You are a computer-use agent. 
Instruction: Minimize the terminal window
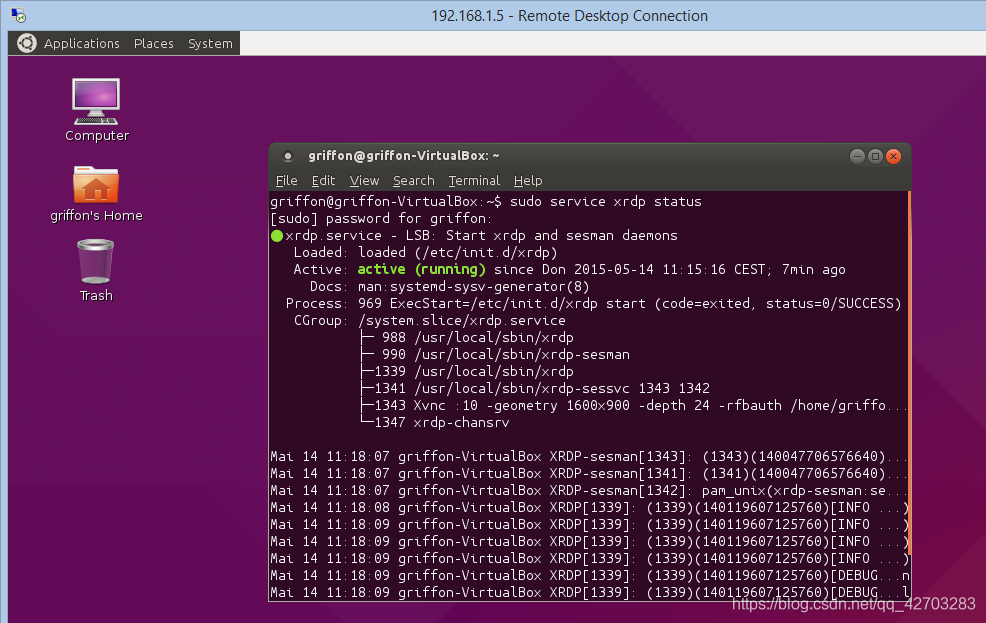coord(856,156)
